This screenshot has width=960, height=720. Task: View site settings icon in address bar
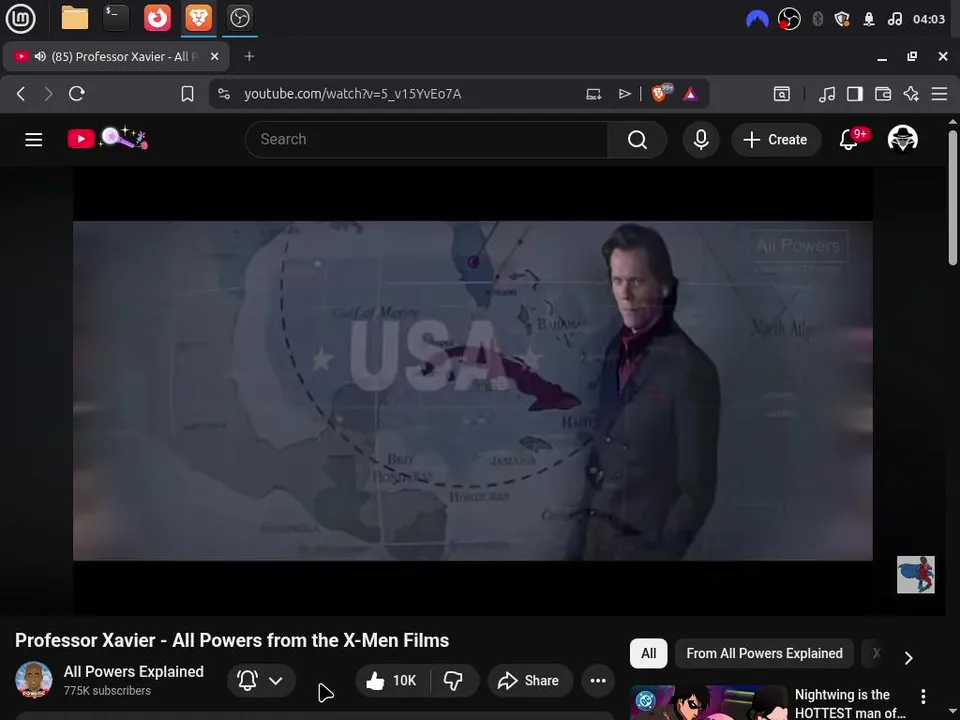click(224, 94)
